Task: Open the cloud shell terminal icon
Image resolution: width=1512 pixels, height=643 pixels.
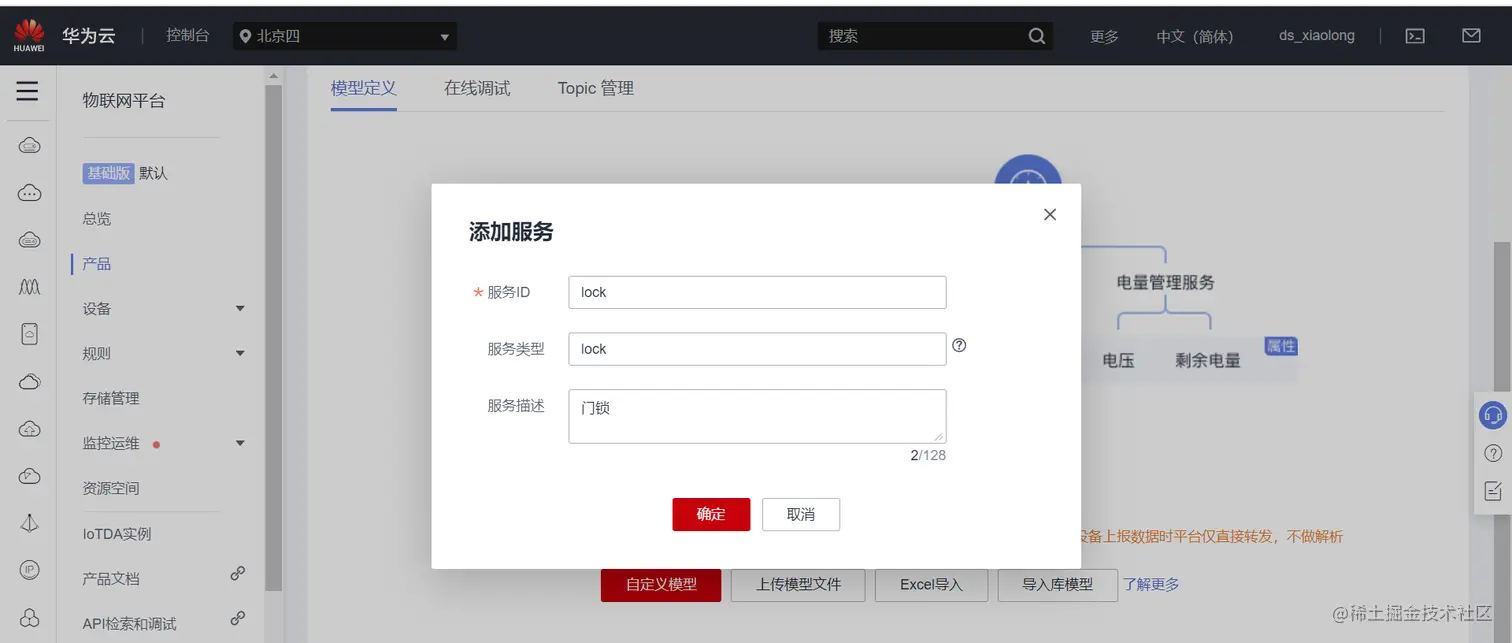Action: pyautogui.click(x=1415, y=36)
